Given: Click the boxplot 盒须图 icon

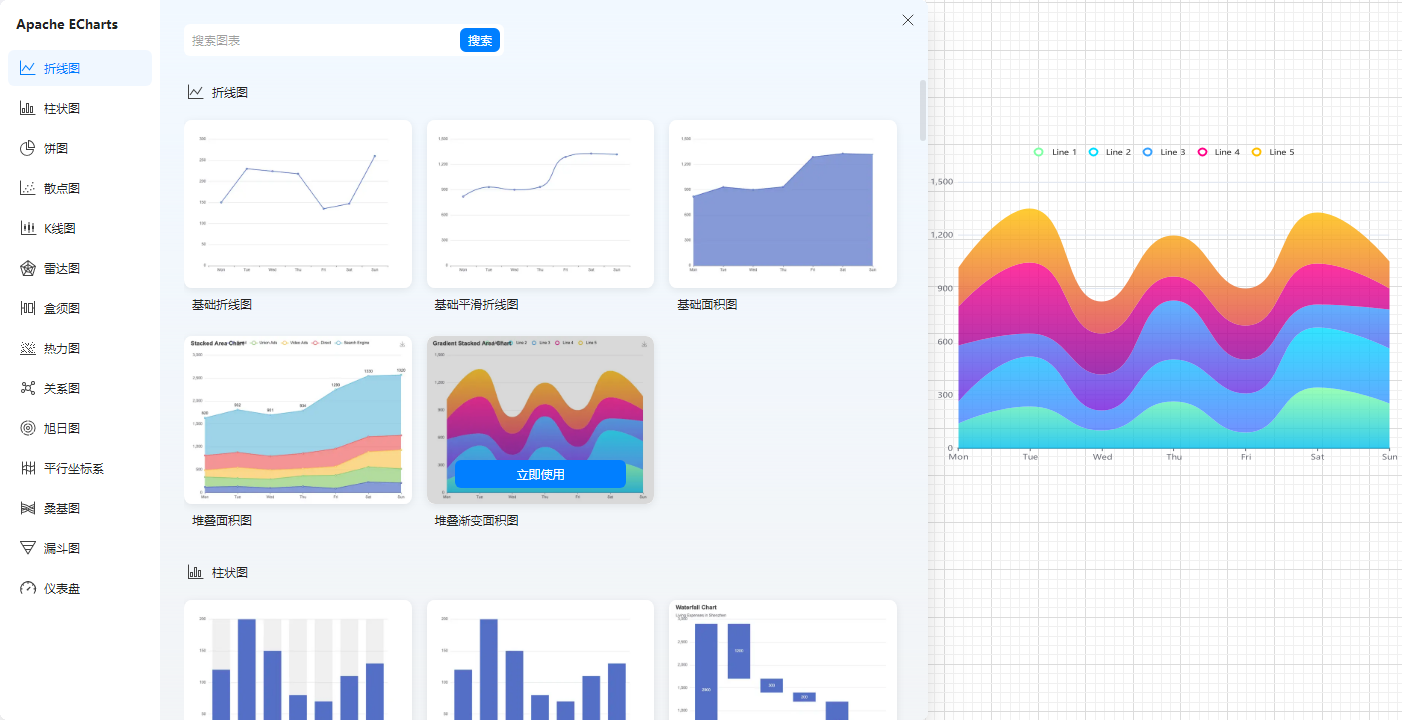Looking at the screenshot, I should (27, 308).
